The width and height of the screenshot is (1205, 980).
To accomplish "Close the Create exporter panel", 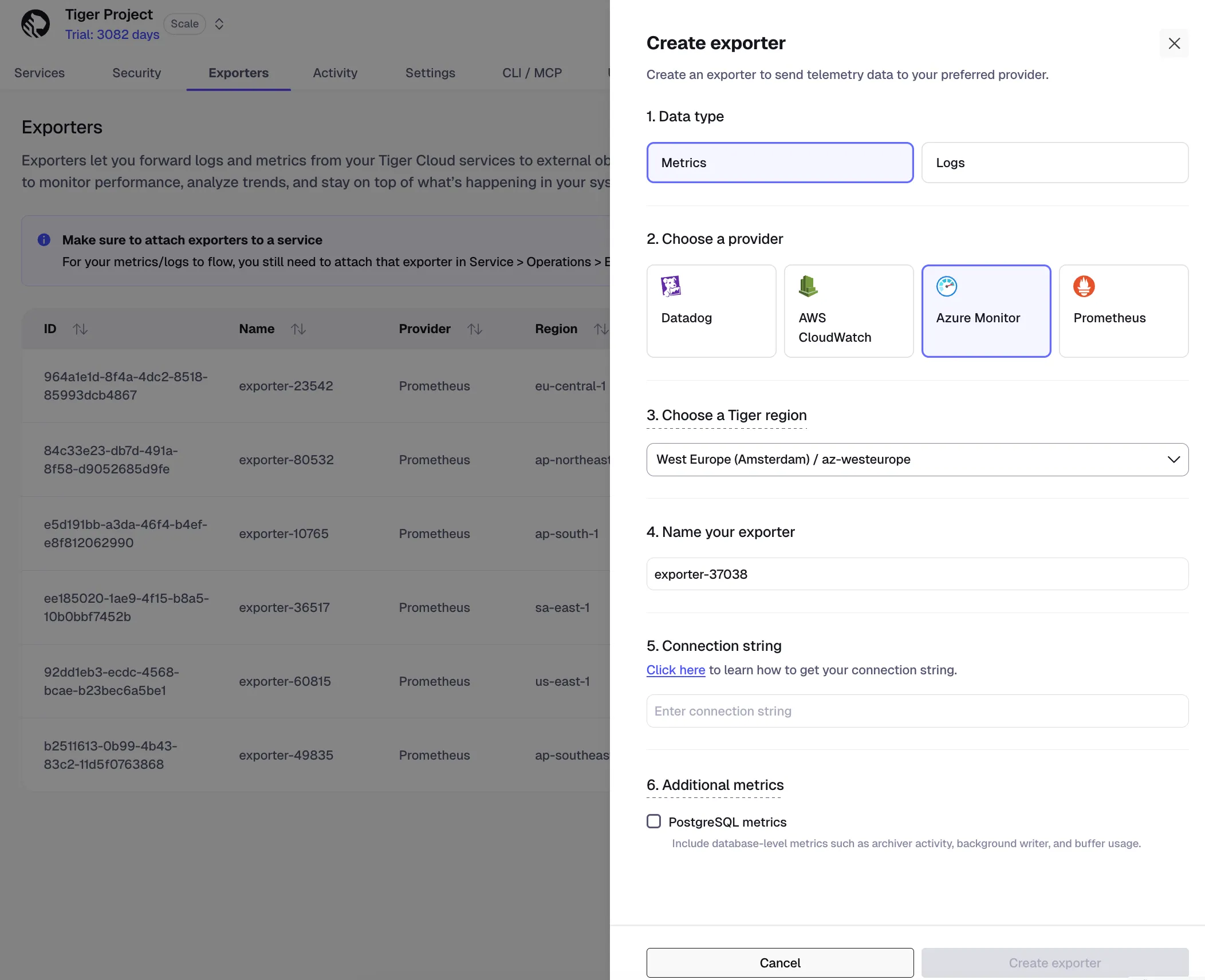I will coord(1174,44).
